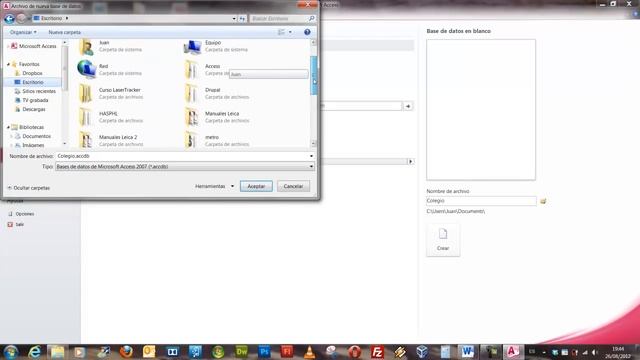Open FileZilla from the taskbar
Viewport: 640px width, 360px height.
pos(377,351)
